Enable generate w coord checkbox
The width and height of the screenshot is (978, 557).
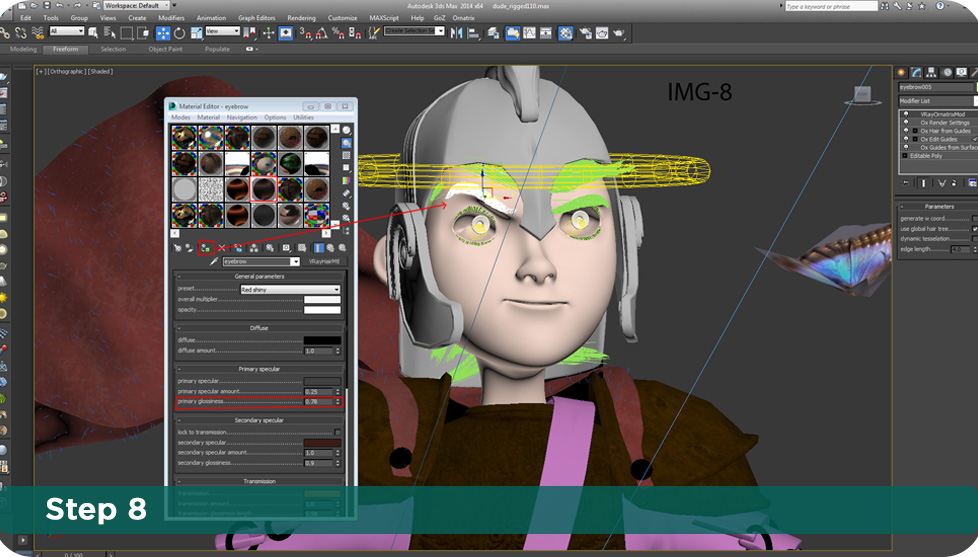pos(974,218)
